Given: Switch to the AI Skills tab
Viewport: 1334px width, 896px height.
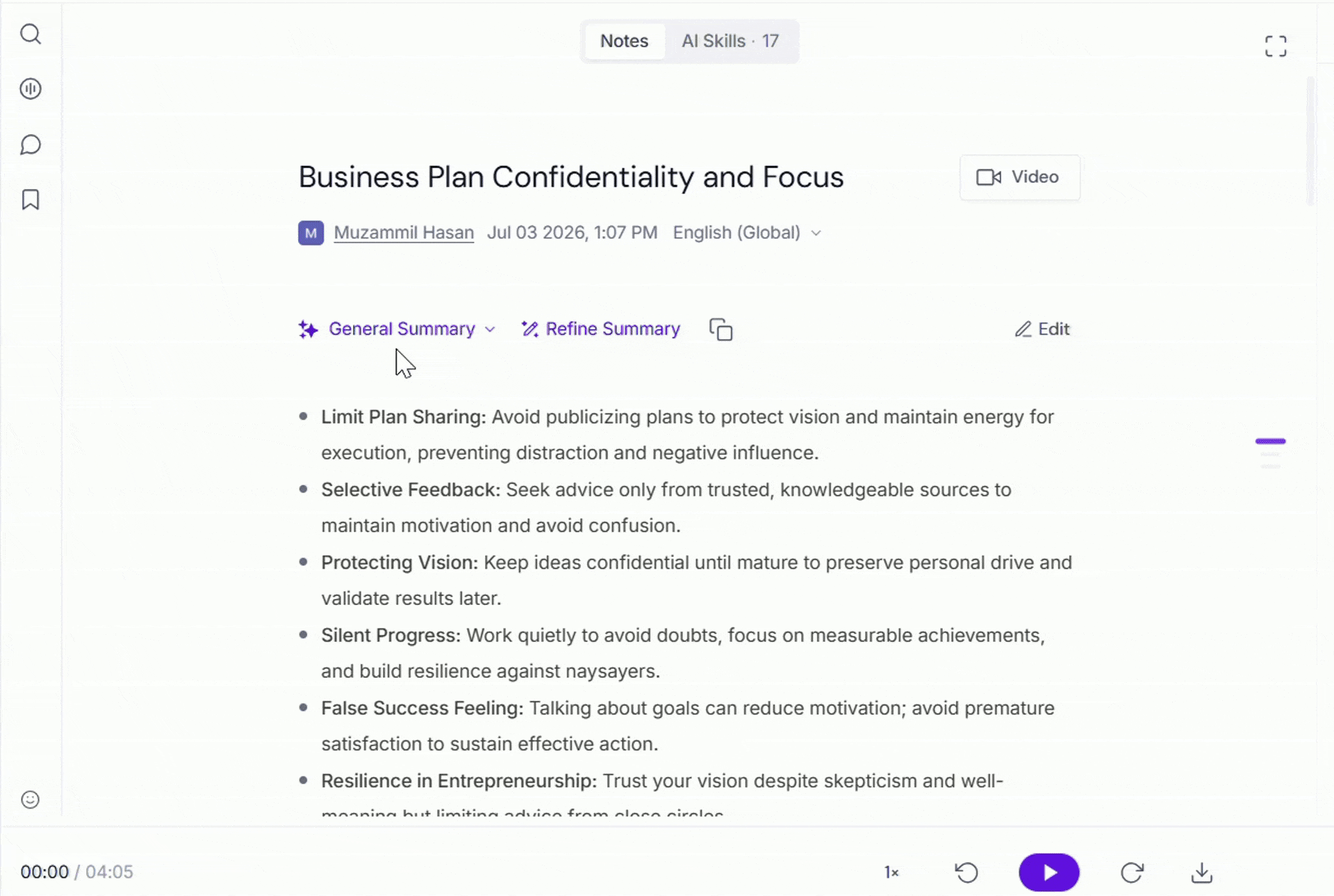Looking at the screenshot, I should [x=730, y=41].
